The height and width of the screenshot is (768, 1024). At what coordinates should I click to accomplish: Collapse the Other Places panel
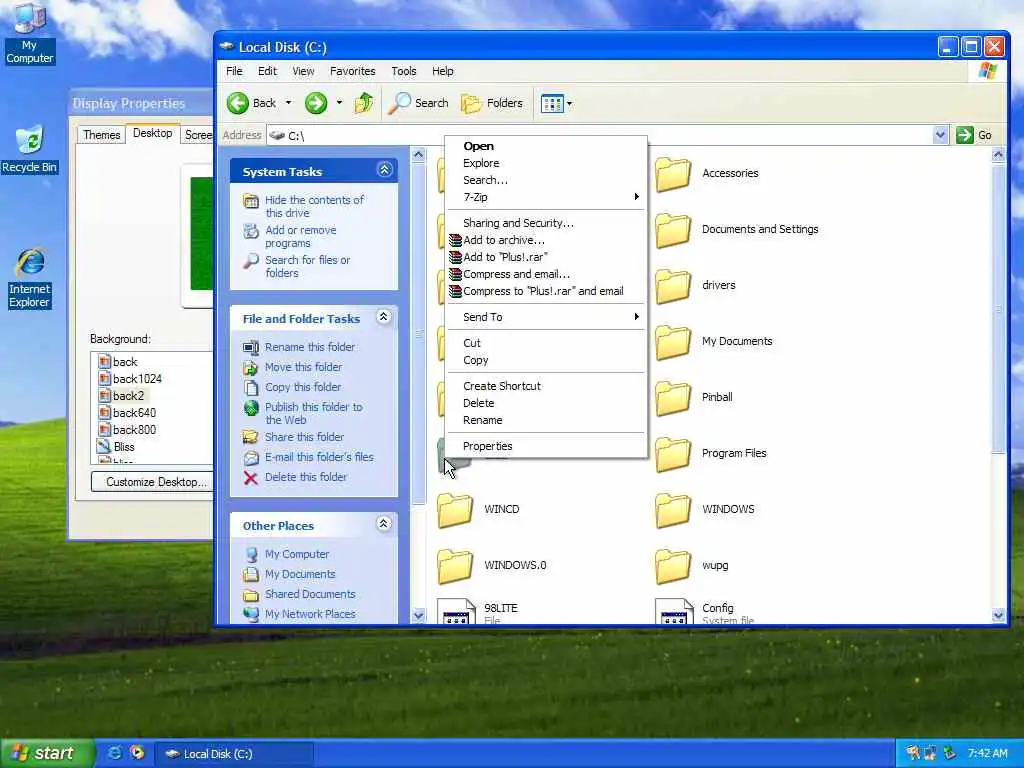[x=384, y=524]
